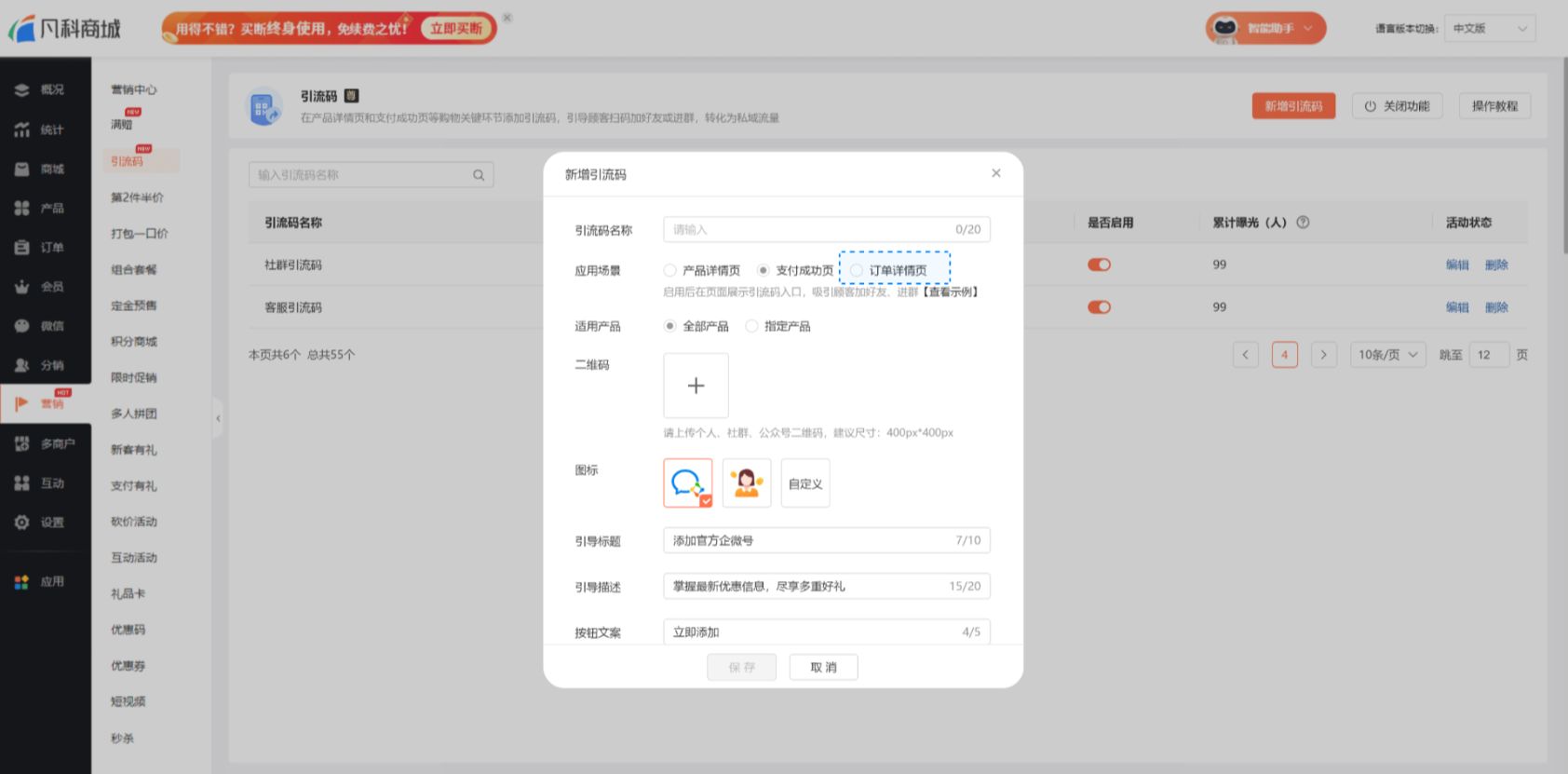
Task: Open 优惠券 submenu item
Action: [128, 666]
